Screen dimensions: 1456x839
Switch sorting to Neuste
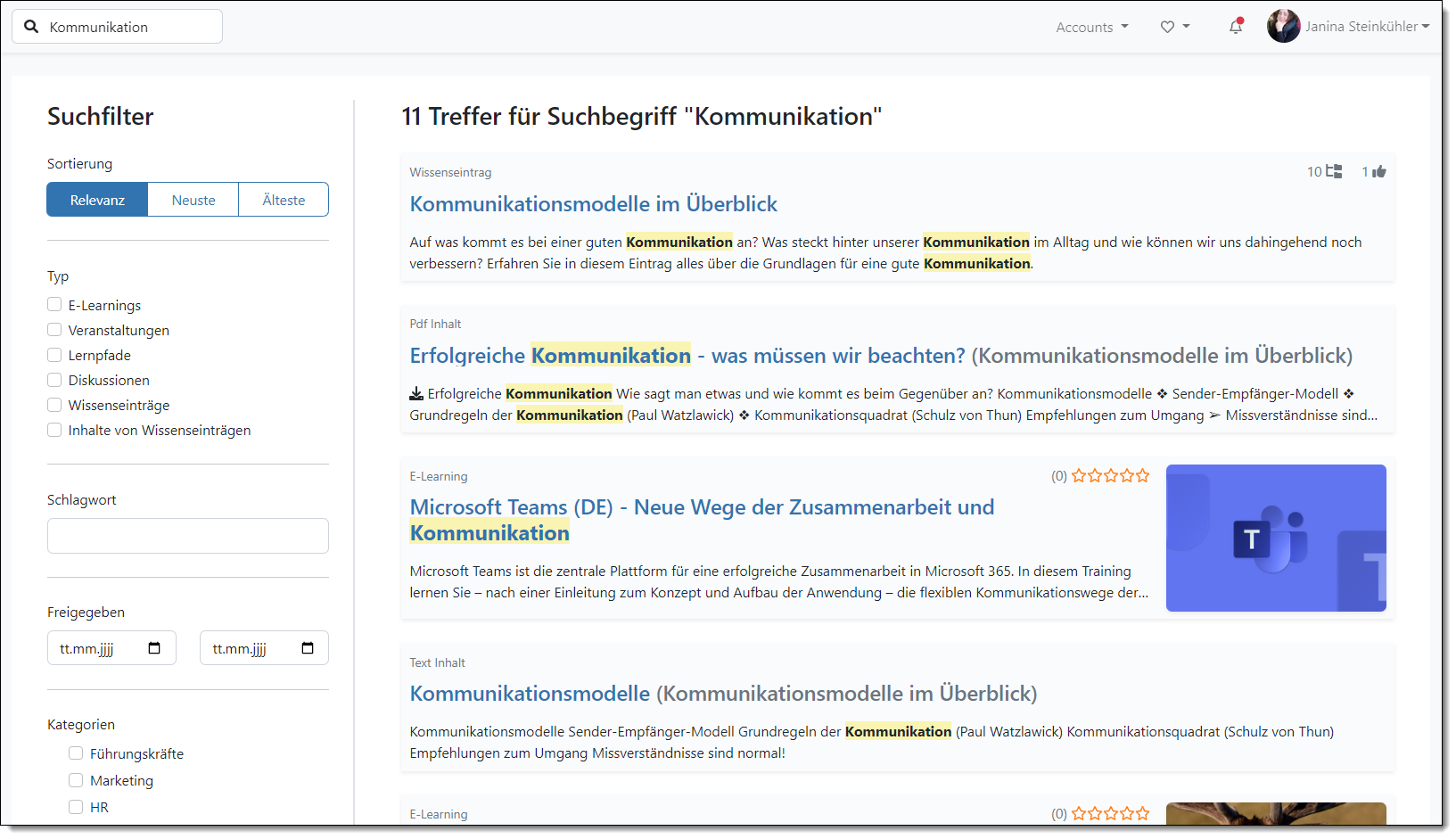193,199
